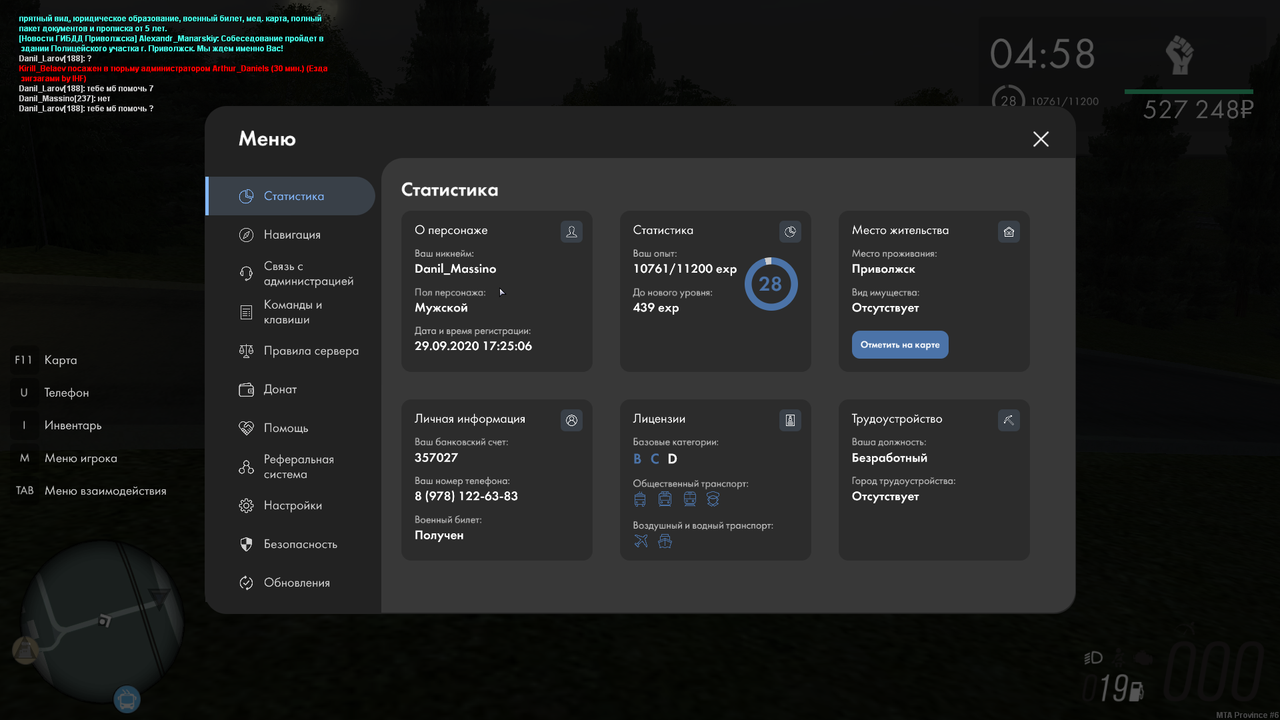The width and height of the screenshot is (1280, 720).
Task: Click the phone number 8 (978) 122-63-83
Action: pyautogui.click(x=466, y=496)
